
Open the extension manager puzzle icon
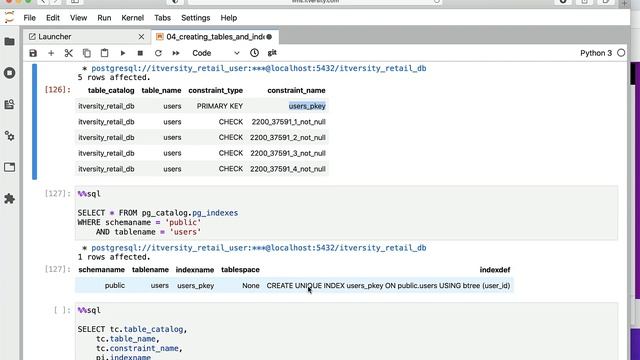point(9,199)
